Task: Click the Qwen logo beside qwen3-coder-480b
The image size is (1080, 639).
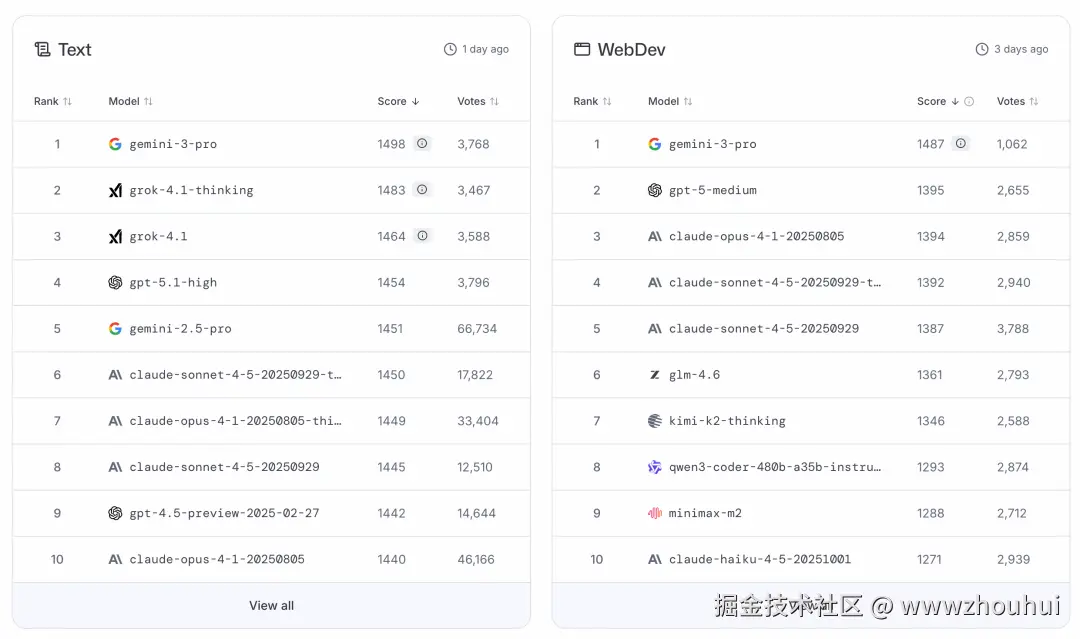Action: pyautogui.click(x=654, y=467)
